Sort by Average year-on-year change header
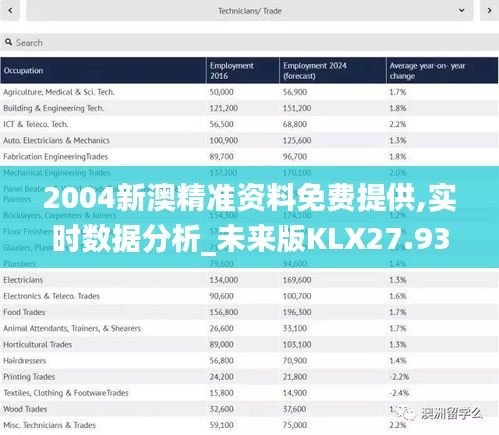Viewport: 499px width, 435px height. click(442, 70)
